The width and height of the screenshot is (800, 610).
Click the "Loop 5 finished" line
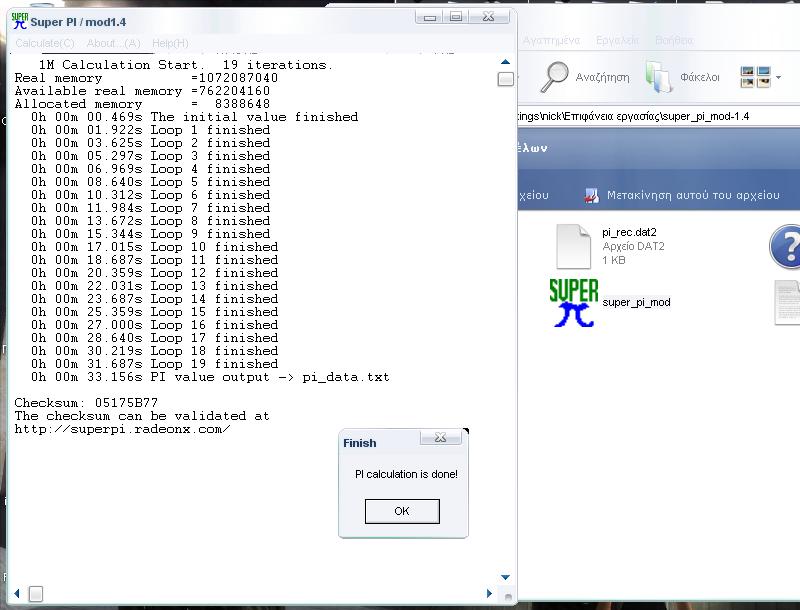point(150,182)
